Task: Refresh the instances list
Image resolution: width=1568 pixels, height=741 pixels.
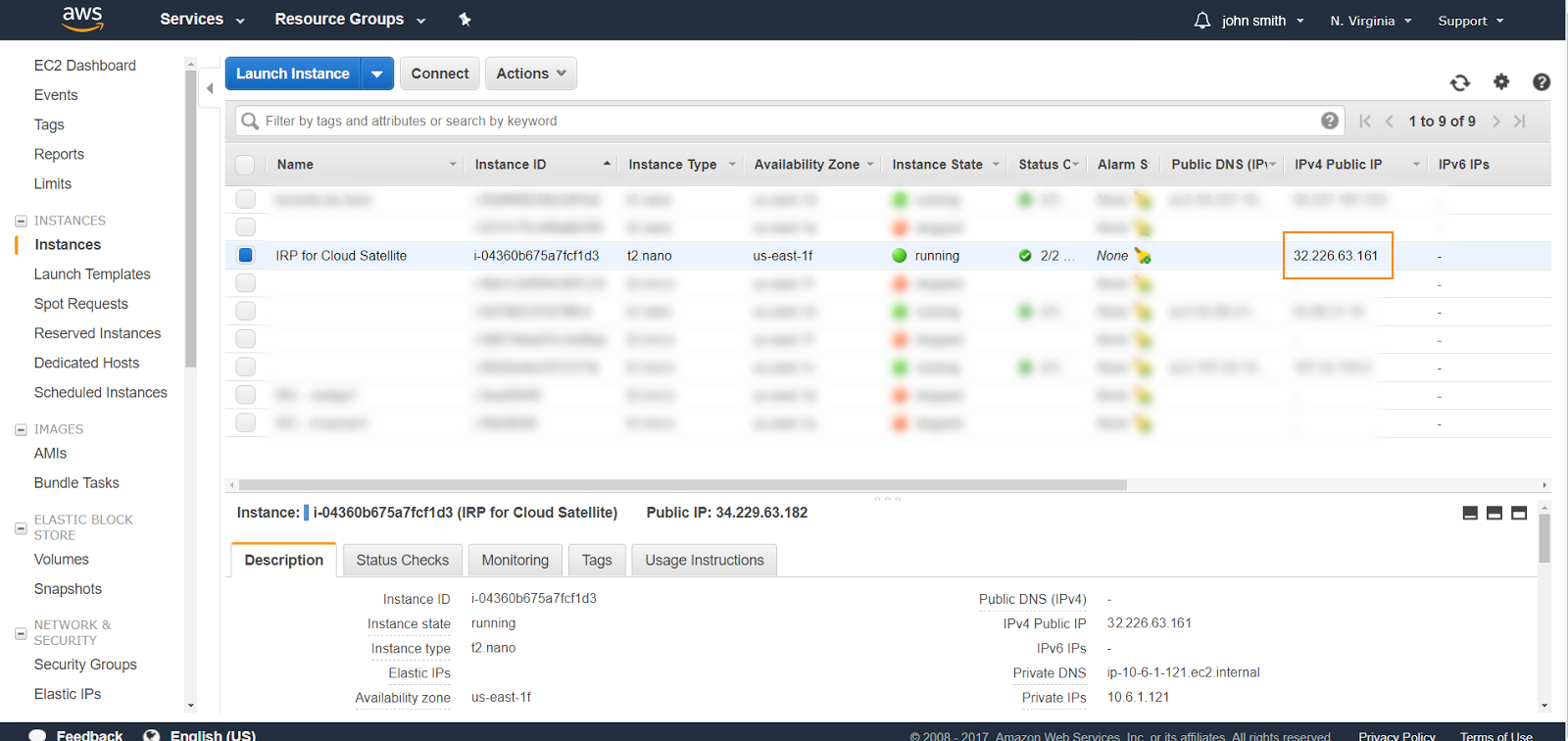Action: click(x=1460, y=82)
